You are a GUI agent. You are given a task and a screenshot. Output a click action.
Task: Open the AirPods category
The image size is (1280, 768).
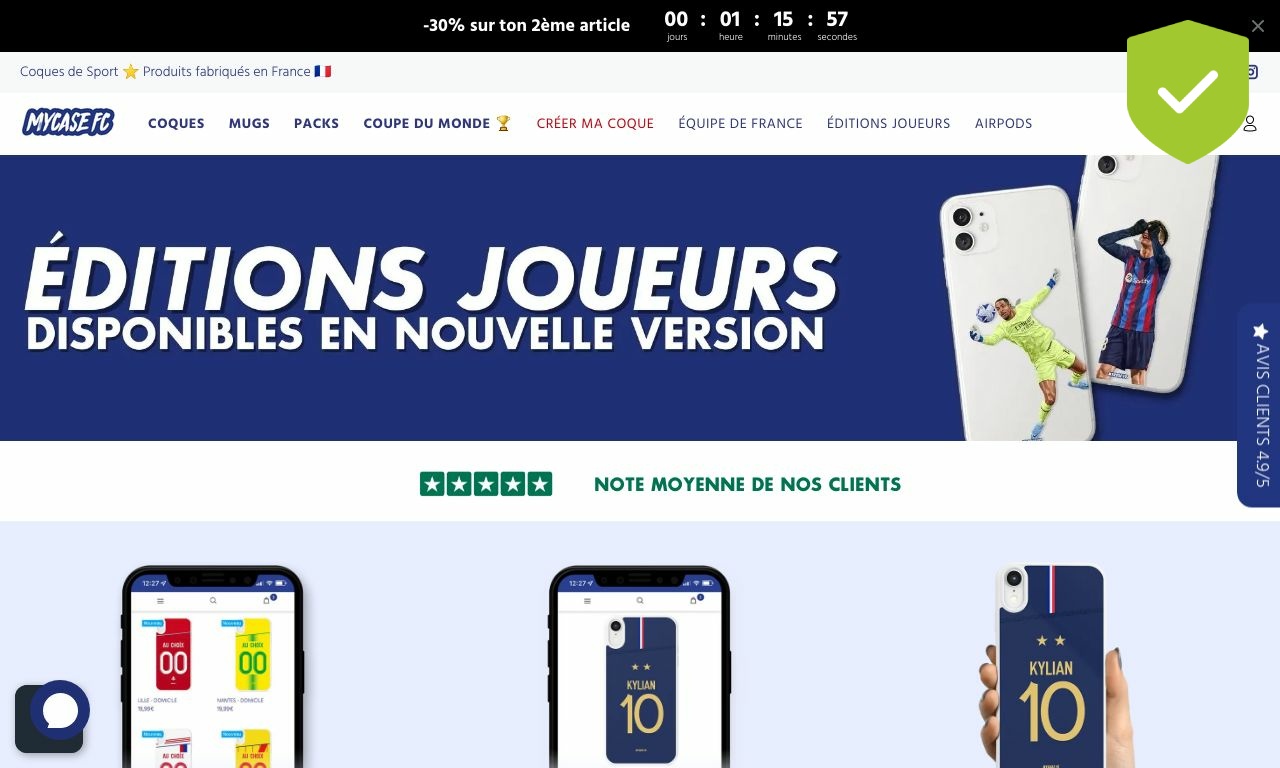click(x=1003, y=123)
